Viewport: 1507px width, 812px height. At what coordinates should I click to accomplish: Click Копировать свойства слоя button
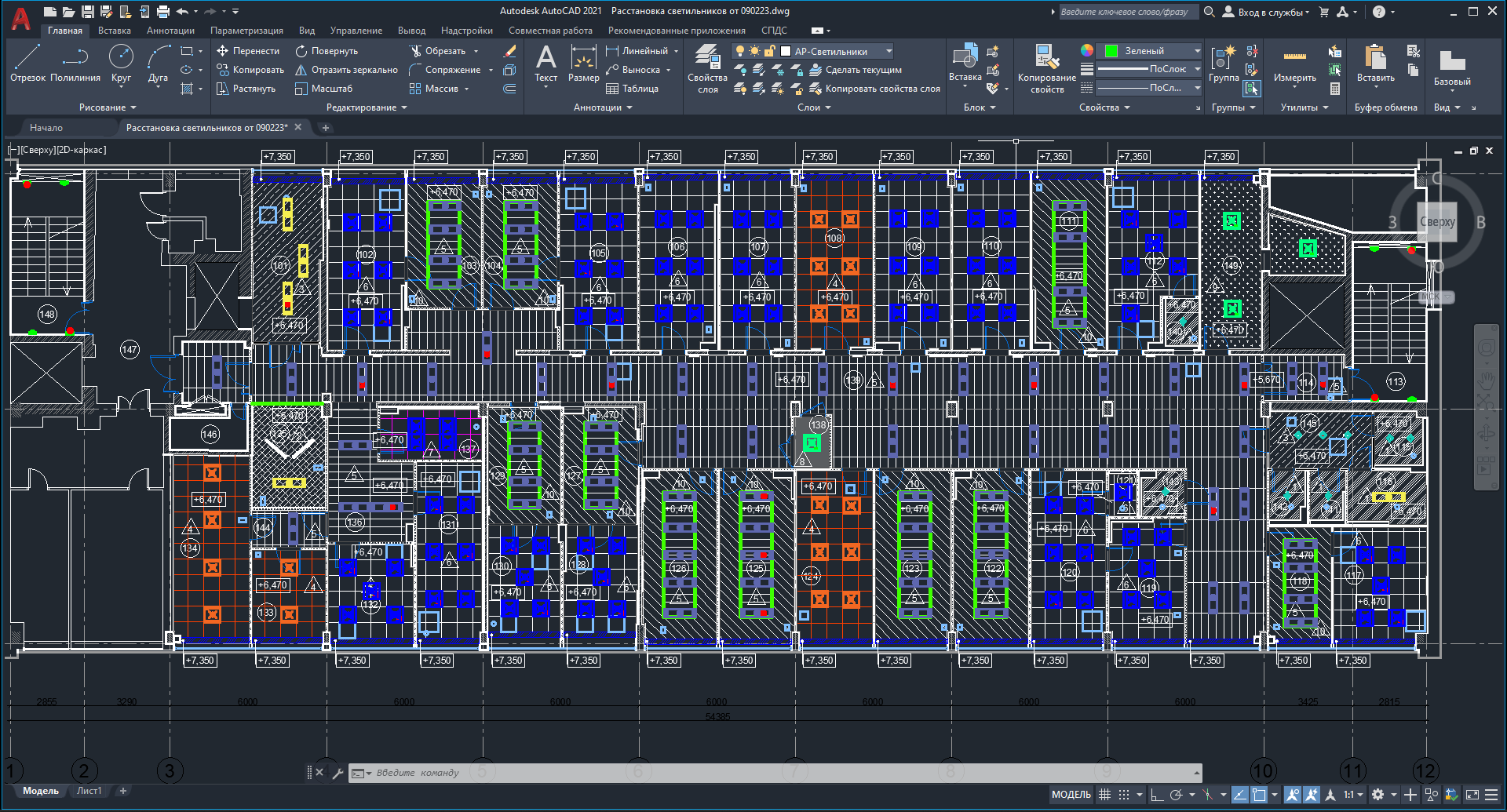coord(875,89)
